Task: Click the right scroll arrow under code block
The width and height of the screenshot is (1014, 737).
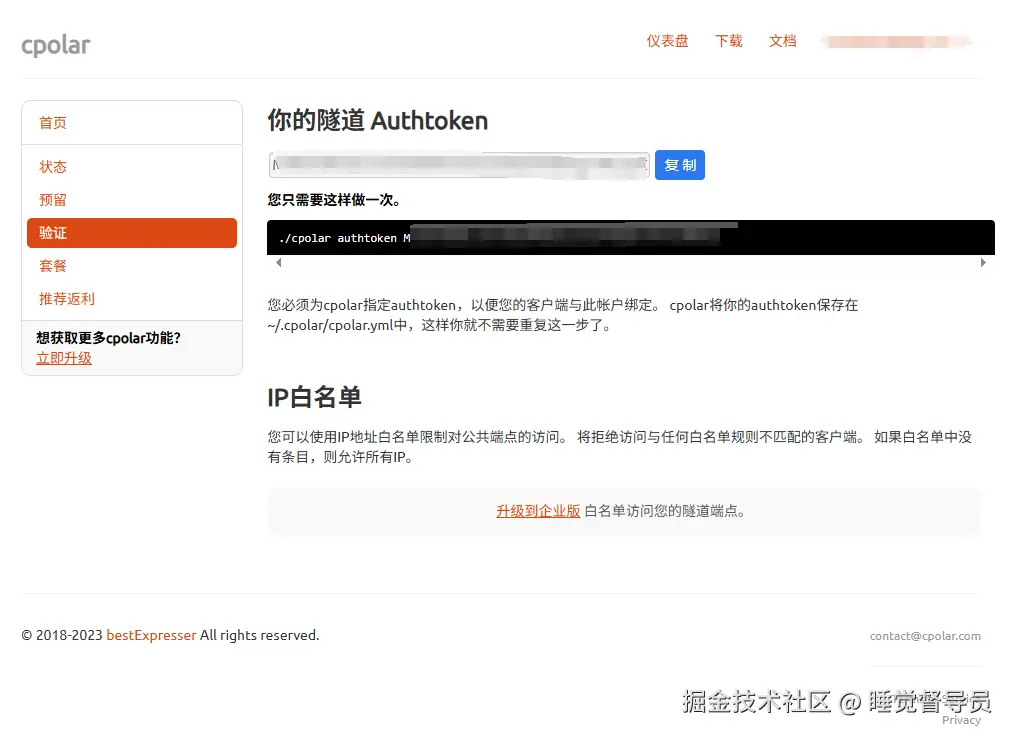Action: pos(983,262)
